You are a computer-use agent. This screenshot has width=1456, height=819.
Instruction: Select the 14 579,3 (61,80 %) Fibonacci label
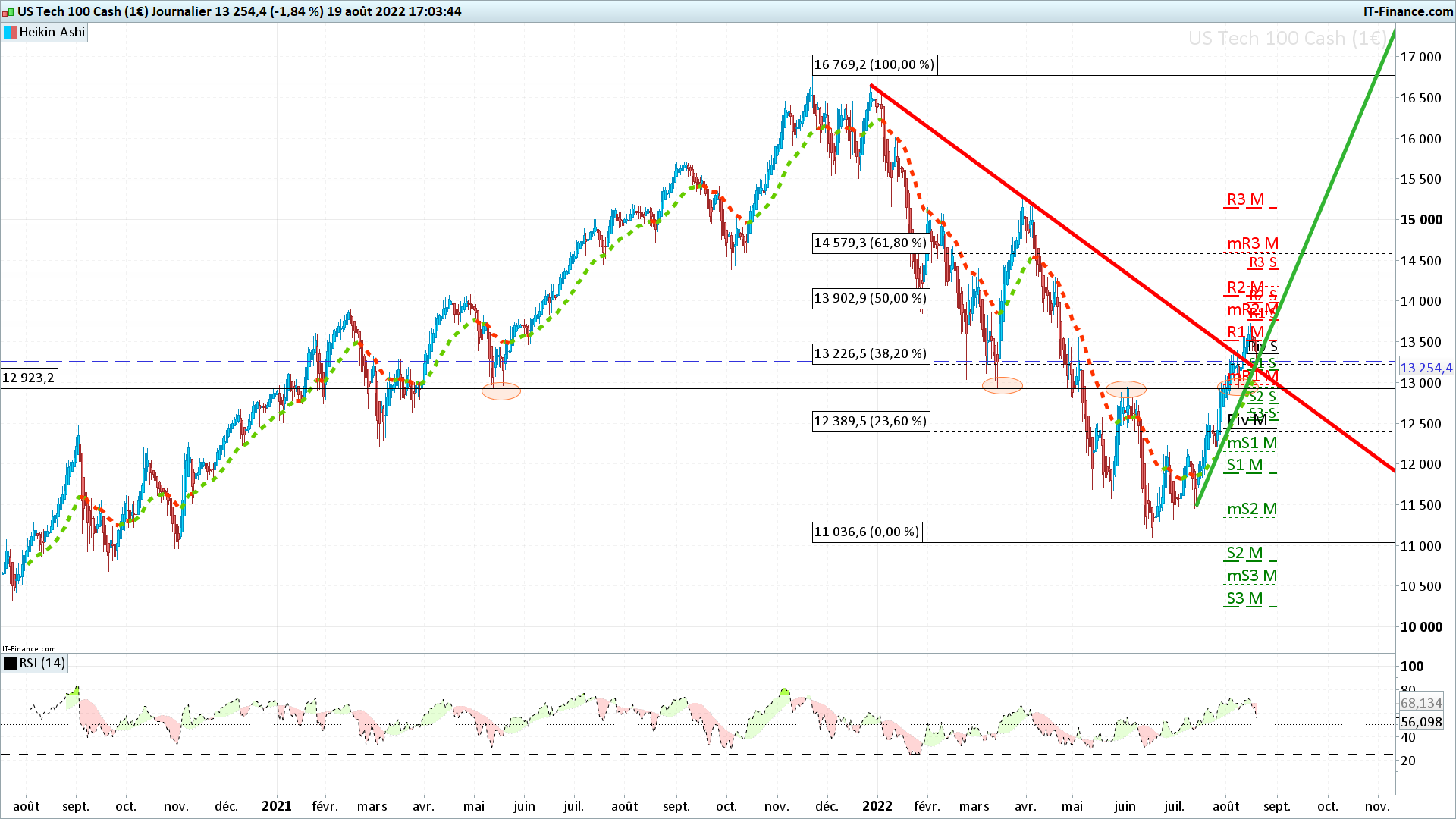point(870,243)
